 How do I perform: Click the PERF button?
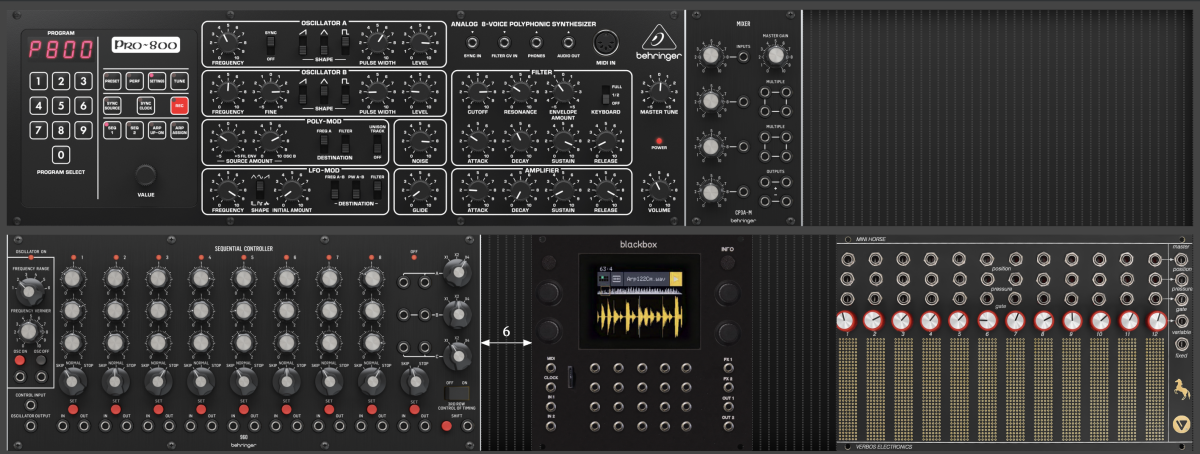pos(135,81)
